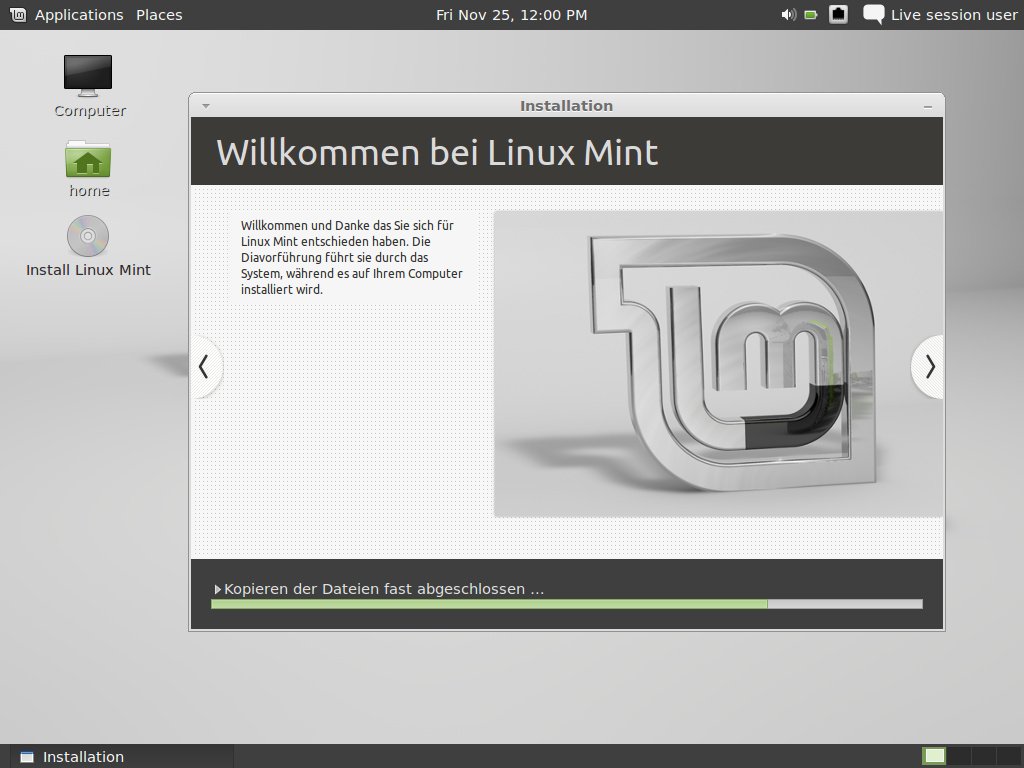Click the Installation window title text

pos(566,106)
